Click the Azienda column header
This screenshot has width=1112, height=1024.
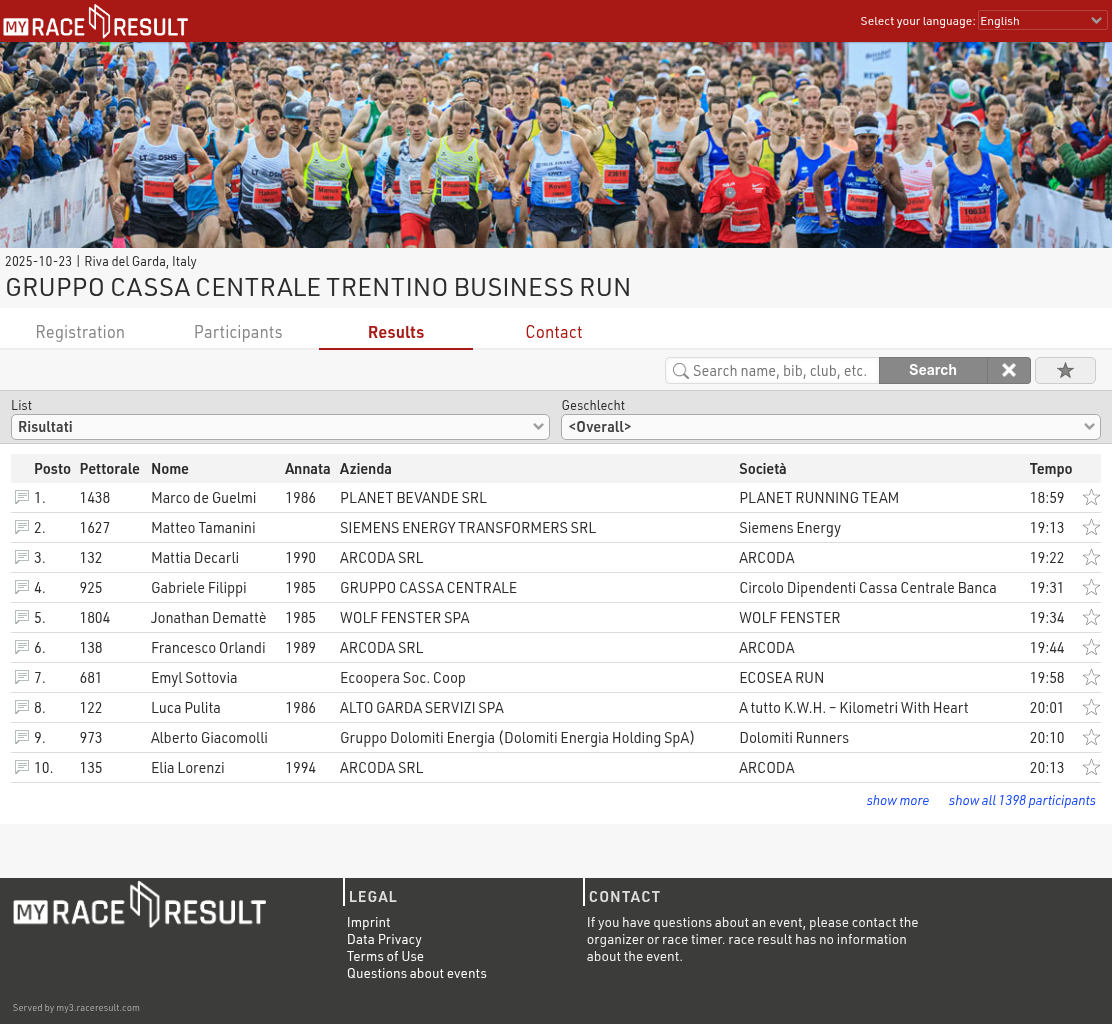(x=365, y=469)
